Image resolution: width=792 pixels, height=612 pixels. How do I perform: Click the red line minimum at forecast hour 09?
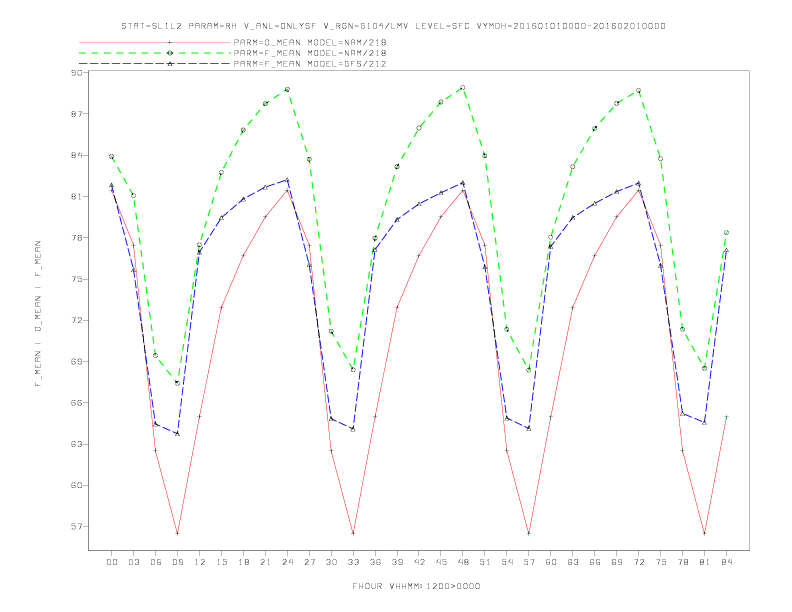coord(177,533)
